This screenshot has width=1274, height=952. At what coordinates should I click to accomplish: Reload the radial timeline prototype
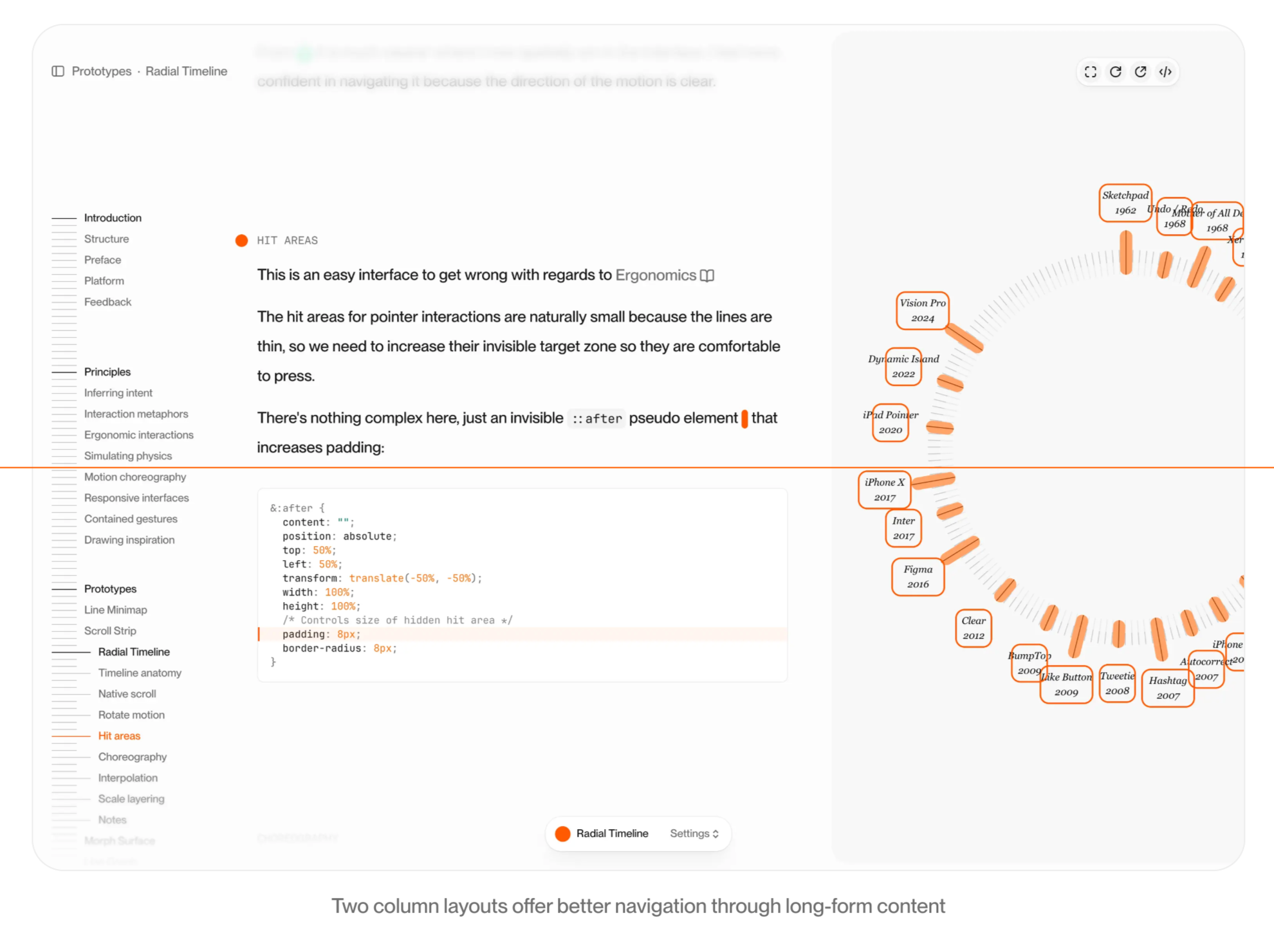click(1116, 72)
